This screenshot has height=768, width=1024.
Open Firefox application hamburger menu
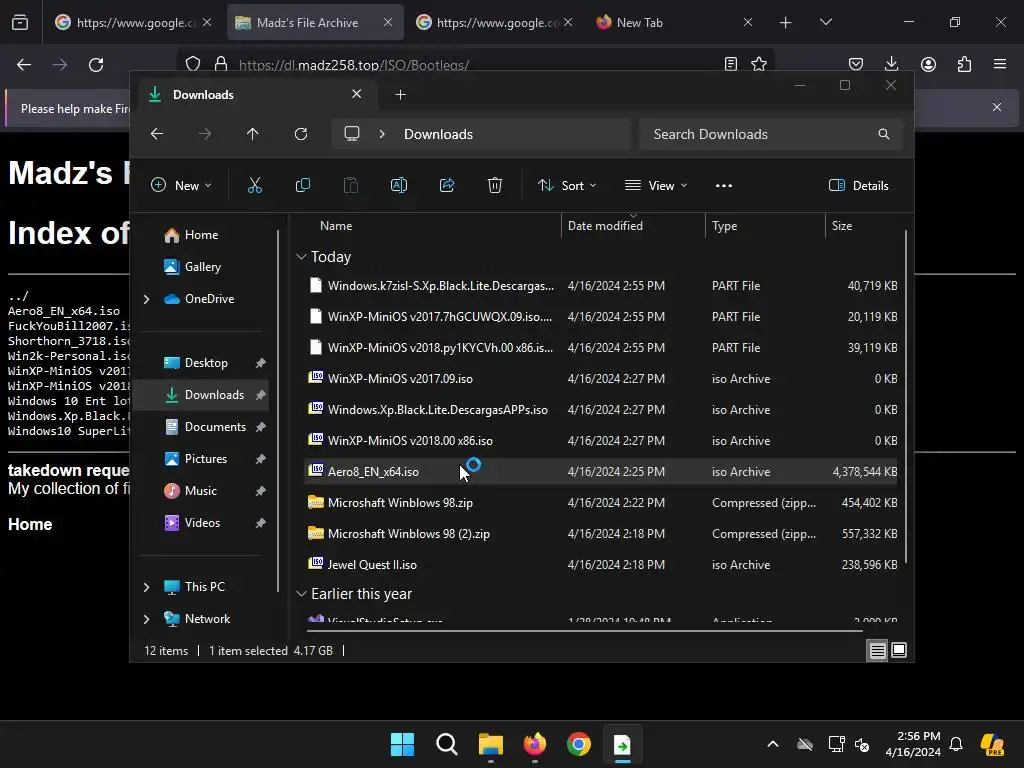1000,64
